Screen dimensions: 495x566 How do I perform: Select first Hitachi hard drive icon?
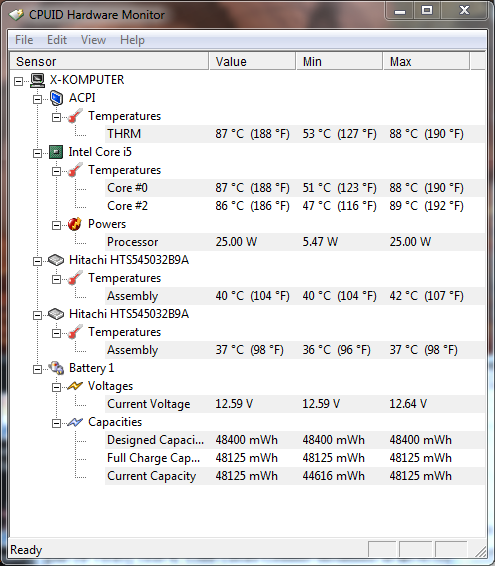tap(56, 260)
